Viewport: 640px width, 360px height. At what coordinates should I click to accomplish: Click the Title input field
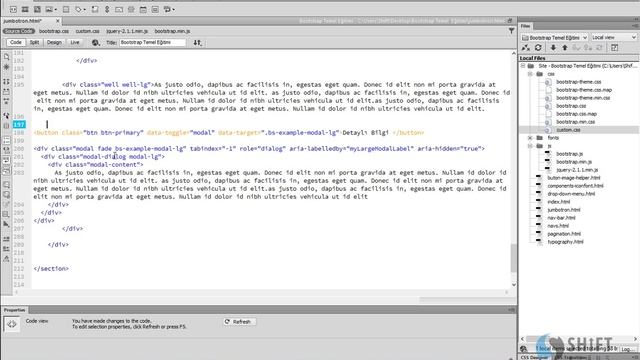click(152, 42)
